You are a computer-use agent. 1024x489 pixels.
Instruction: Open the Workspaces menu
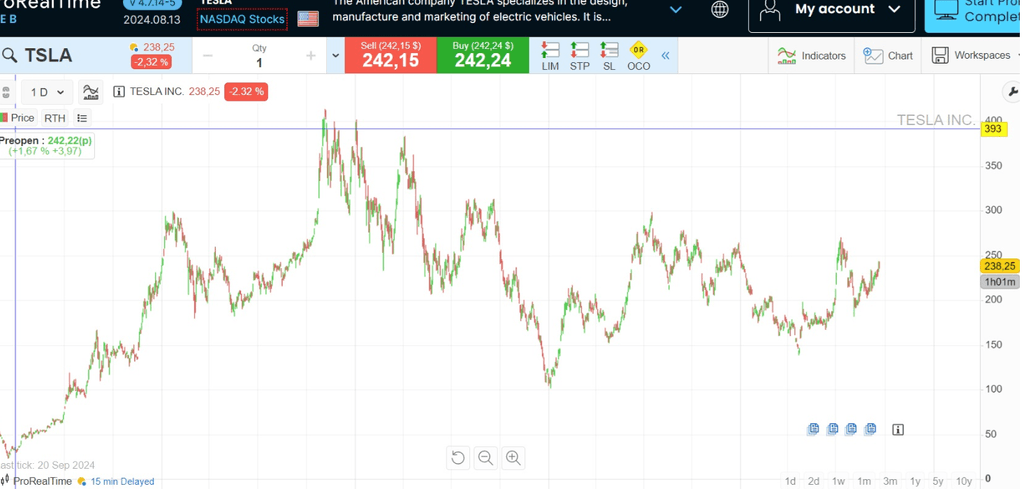pos(970,56)
